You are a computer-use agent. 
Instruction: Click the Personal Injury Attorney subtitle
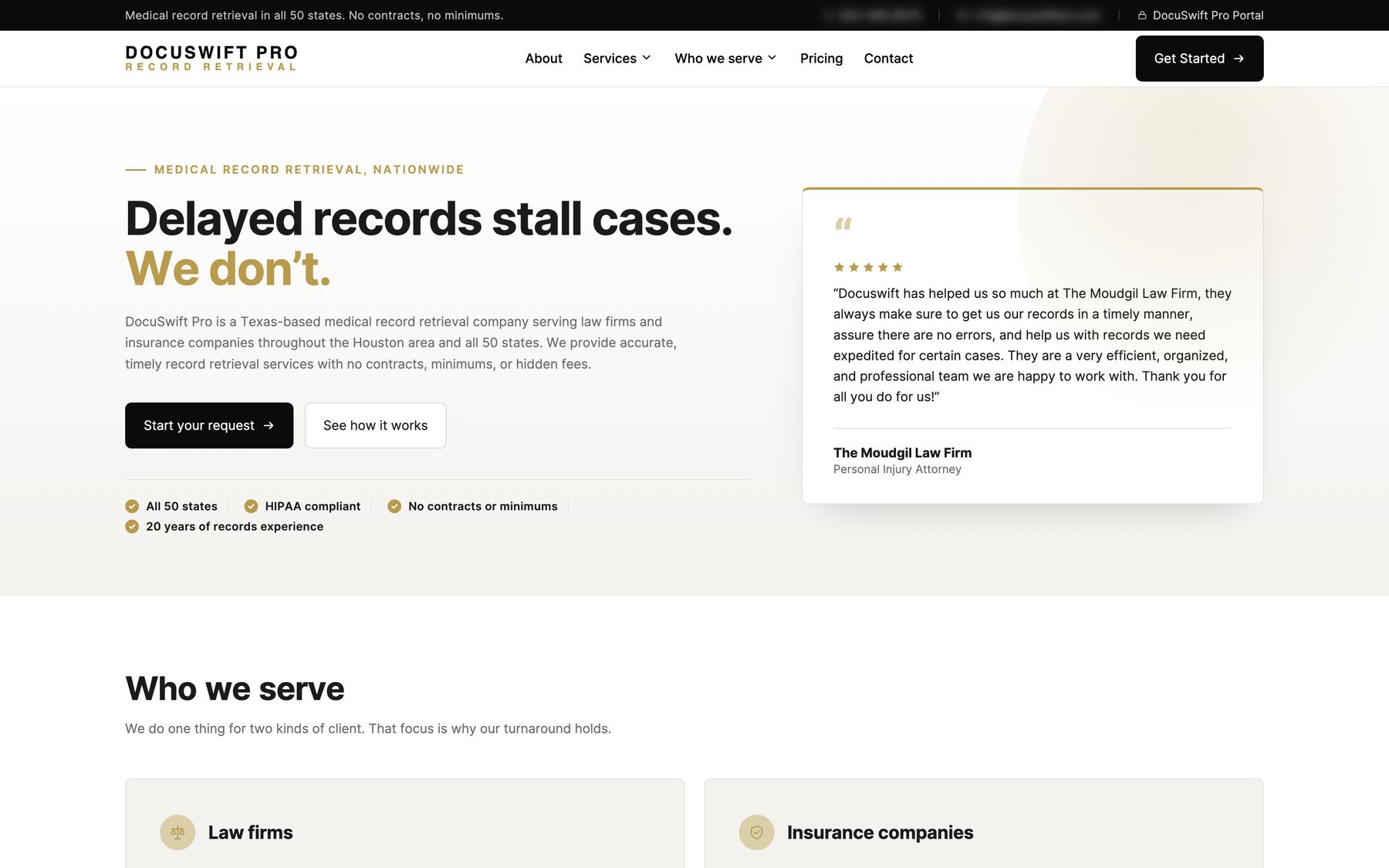(897, 469)
